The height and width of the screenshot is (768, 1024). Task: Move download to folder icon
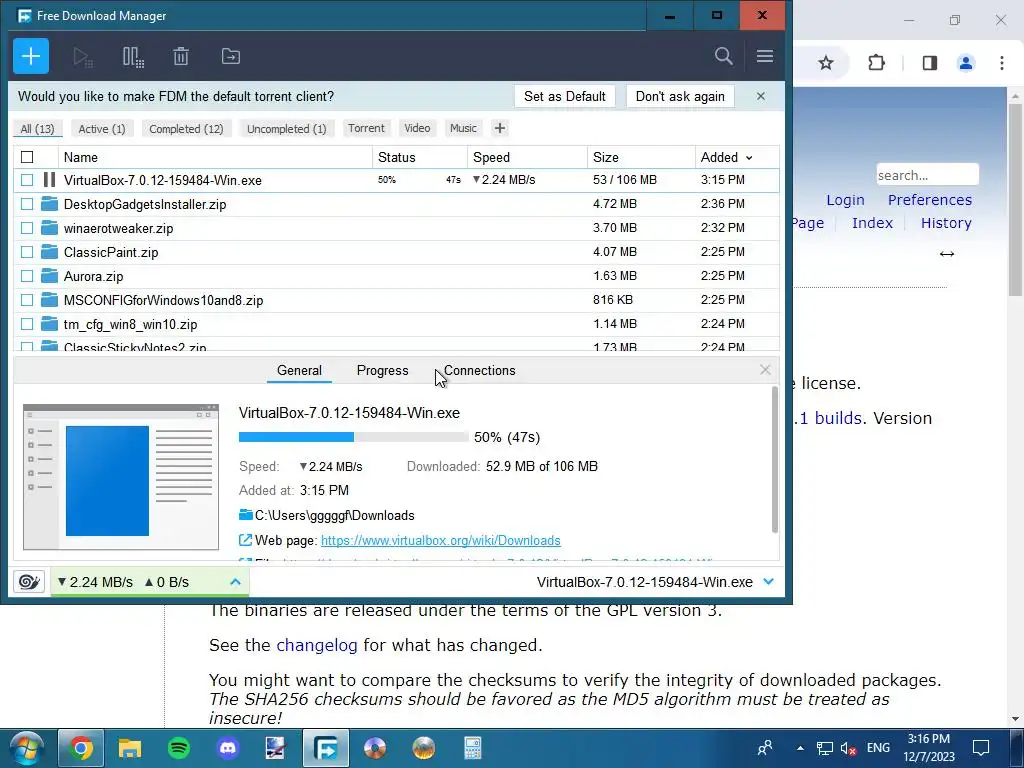(231, 56)
